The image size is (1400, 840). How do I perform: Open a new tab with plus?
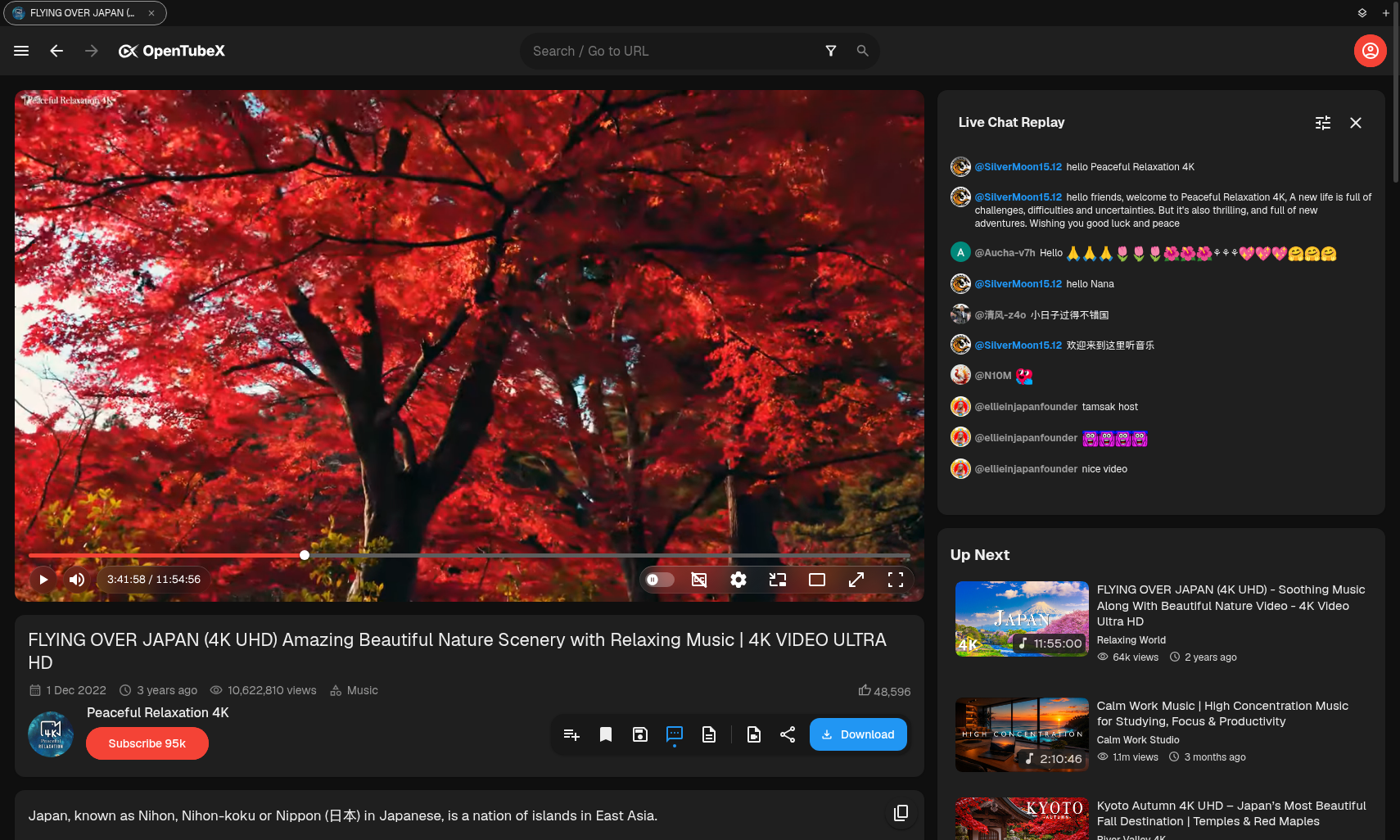coord(1386,13)
